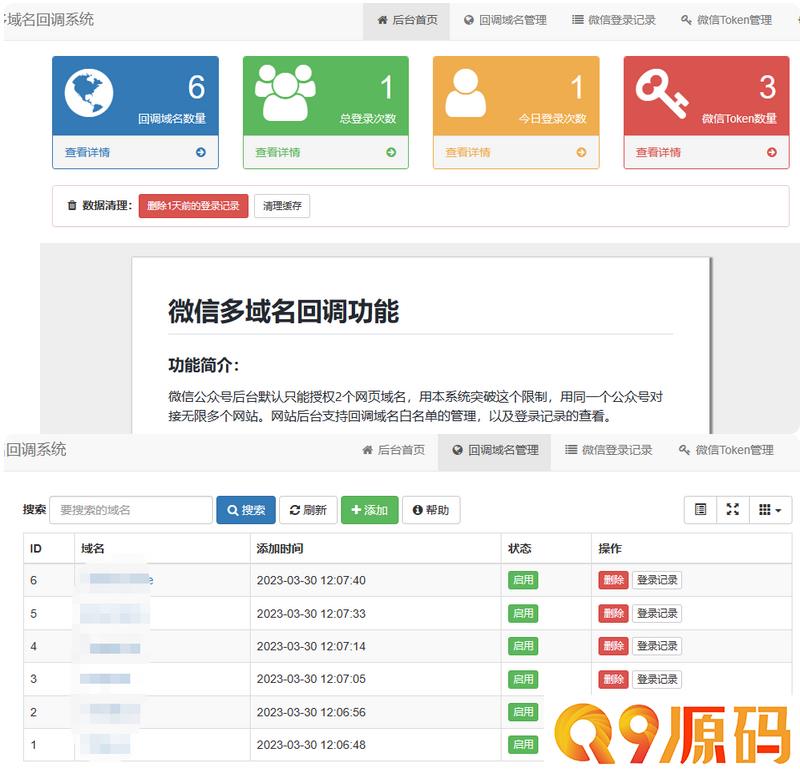Image resolution: width=800 pixels, height=772 pixels.
Task: Click red arrow icon beside 查看详情
Action: (771, 152)
